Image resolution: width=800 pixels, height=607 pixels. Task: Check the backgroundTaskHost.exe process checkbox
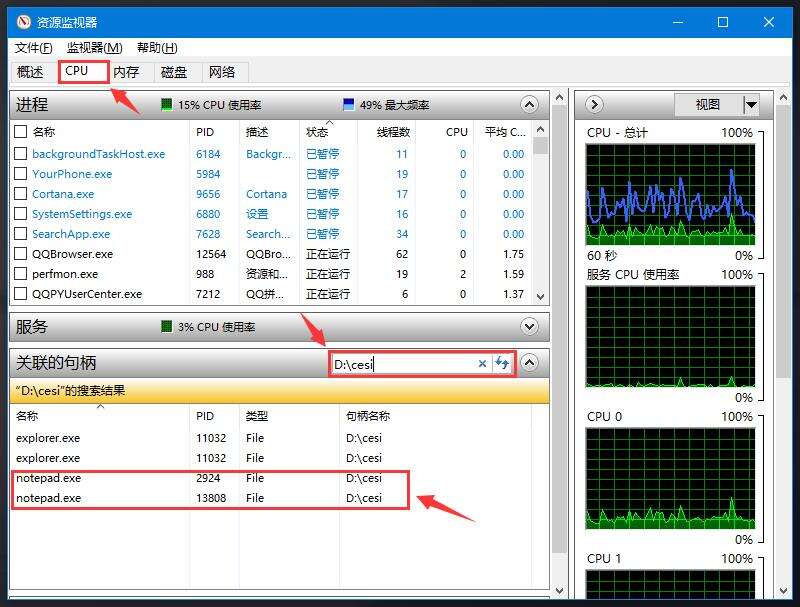coord(18,154)
